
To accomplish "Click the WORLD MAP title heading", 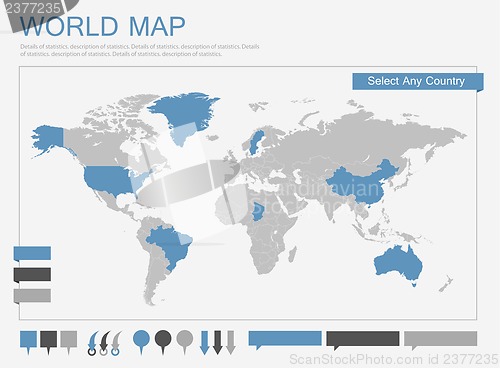I will (103, 27).
